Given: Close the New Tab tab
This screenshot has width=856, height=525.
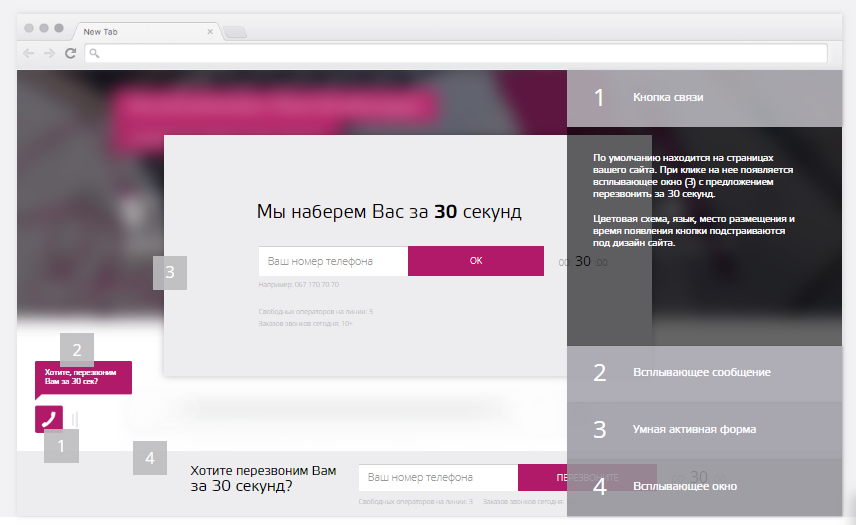Looking at the screenshot, I should (x=210, y=32).
